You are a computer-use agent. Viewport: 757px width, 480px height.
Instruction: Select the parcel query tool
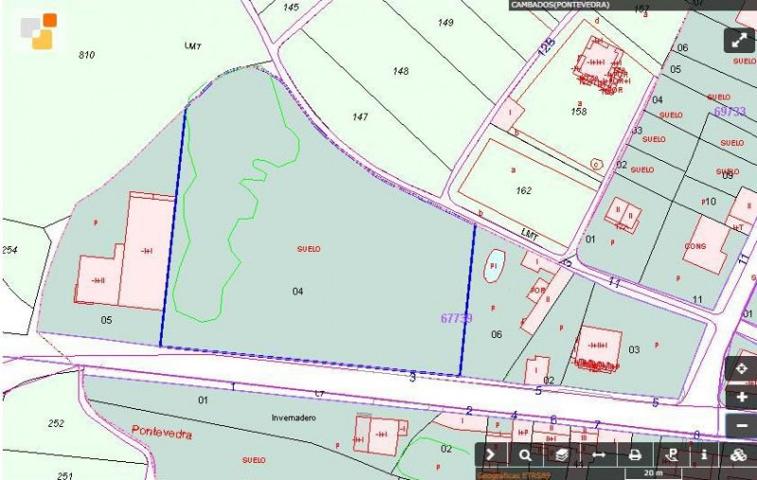tap(670, 454)
